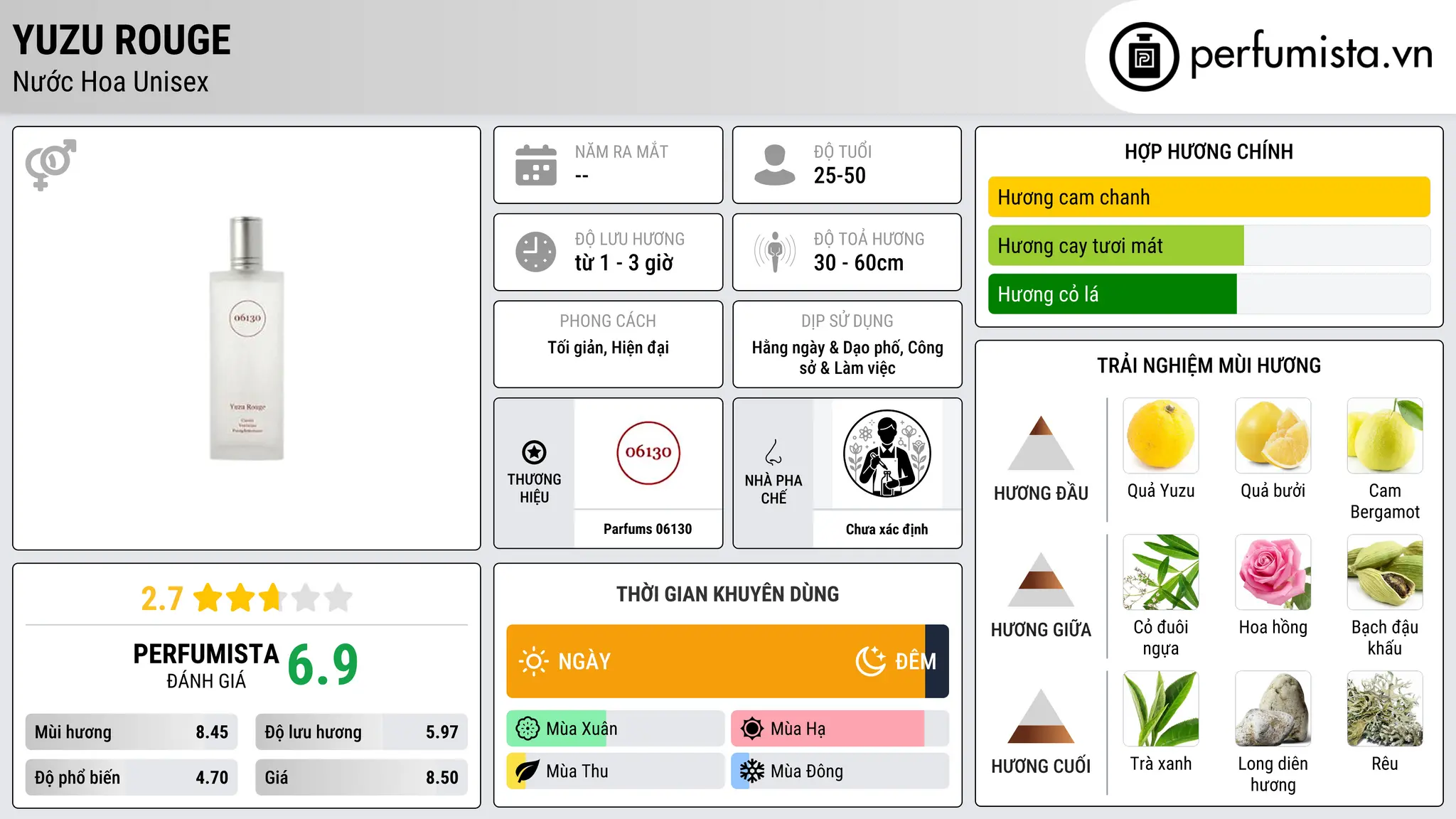The height and width of the screenshot is (819, 1456).
Task: Select the person icon beside age range
Action: (x=774, y=165)
